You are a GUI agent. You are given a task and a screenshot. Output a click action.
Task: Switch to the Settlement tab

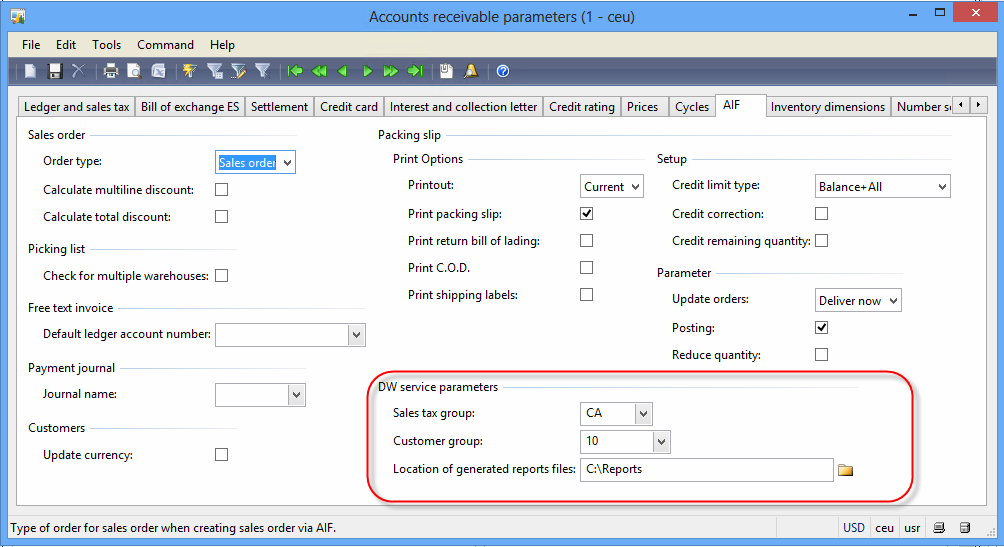point(279,107)
